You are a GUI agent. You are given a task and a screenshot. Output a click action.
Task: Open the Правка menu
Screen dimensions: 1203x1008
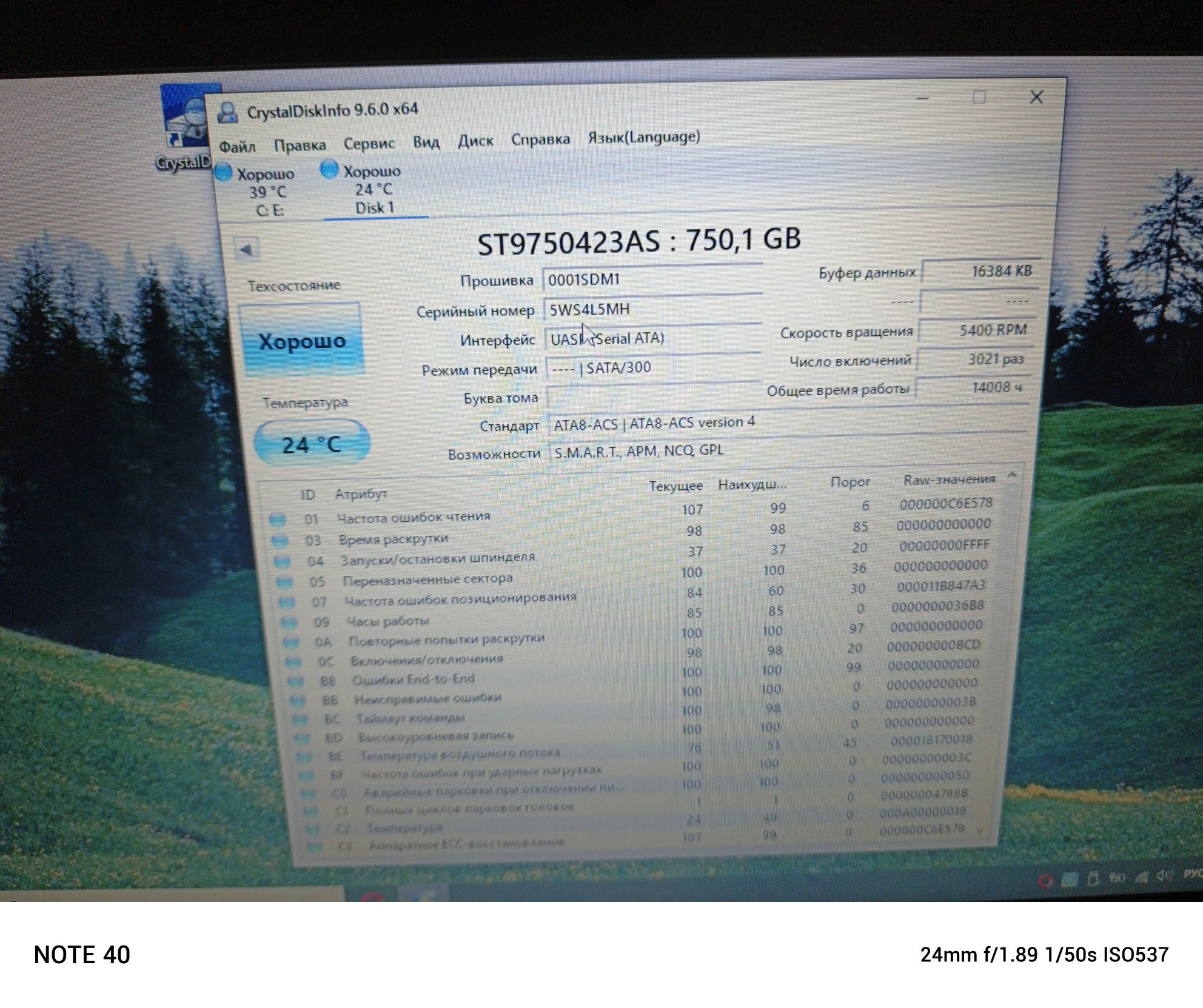coord(300,145)
